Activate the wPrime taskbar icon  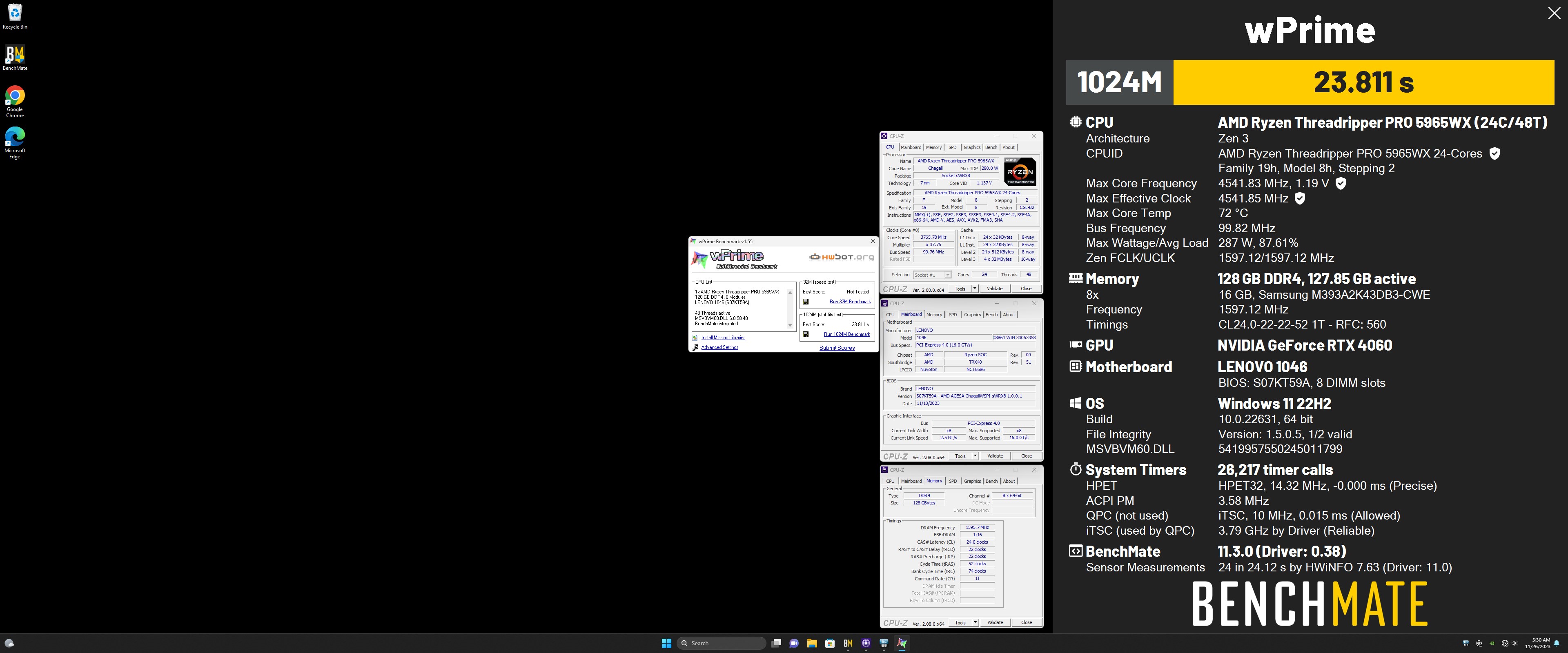(902, 643)
